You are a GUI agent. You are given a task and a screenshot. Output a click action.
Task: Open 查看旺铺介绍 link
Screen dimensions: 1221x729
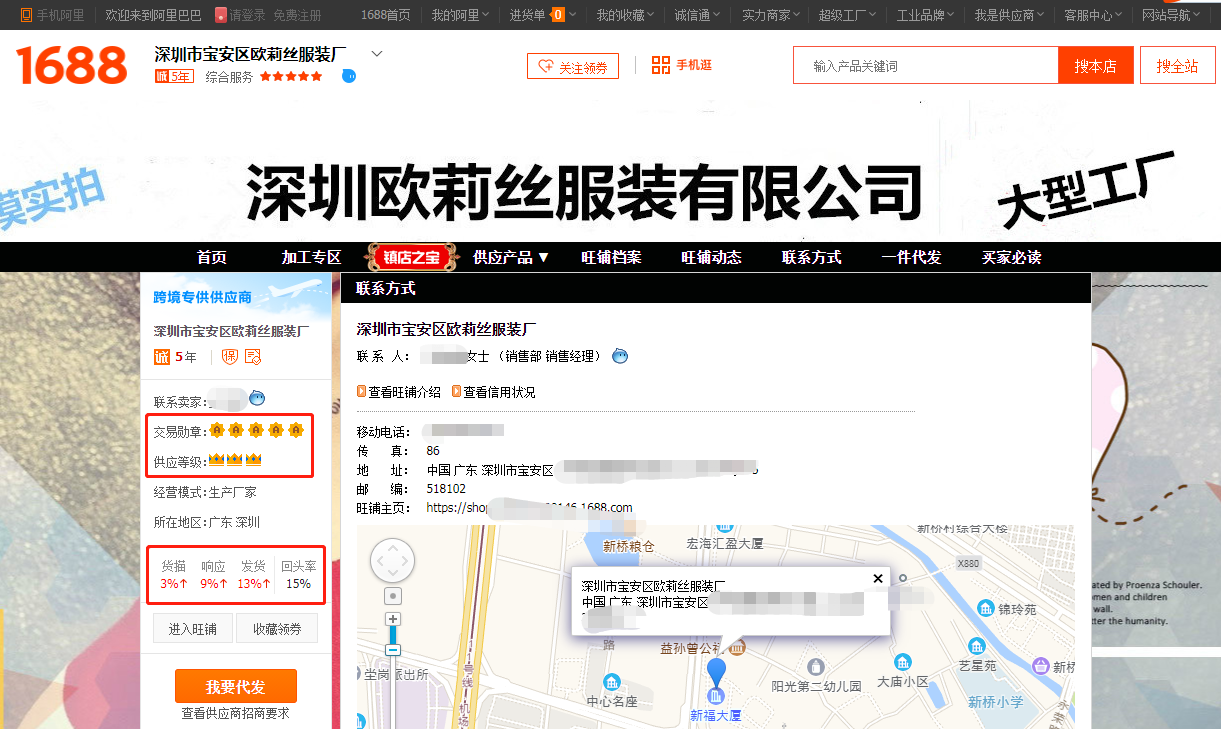tap(404, 392)
